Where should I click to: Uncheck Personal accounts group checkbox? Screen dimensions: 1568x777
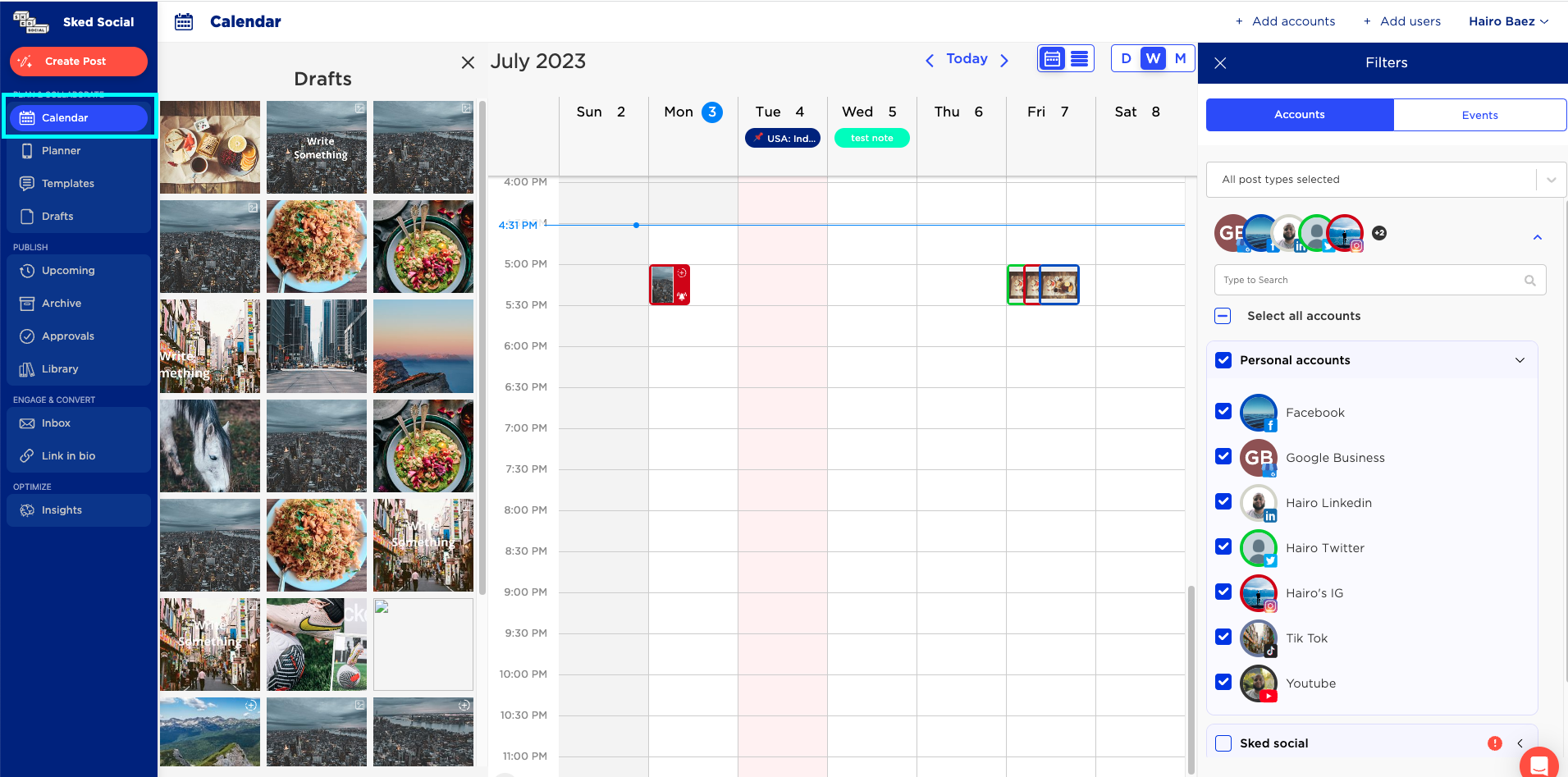[1223, 360]
